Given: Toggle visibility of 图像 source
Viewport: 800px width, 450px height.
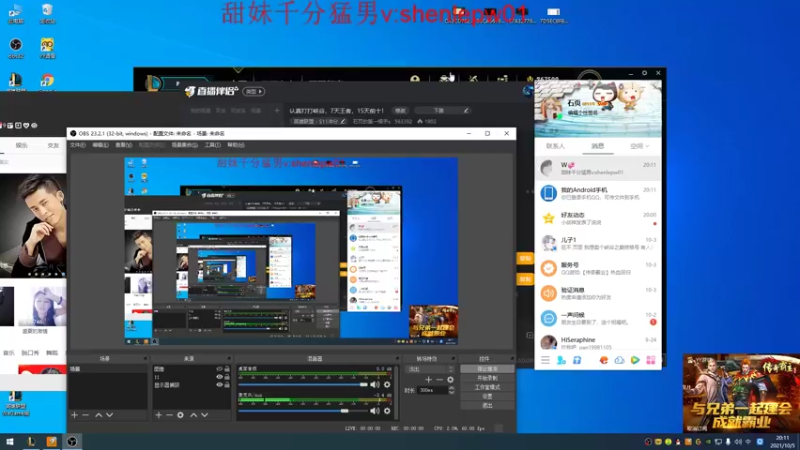Looking at the screenshot, I should pyautogui.click(x=219, y=369).
